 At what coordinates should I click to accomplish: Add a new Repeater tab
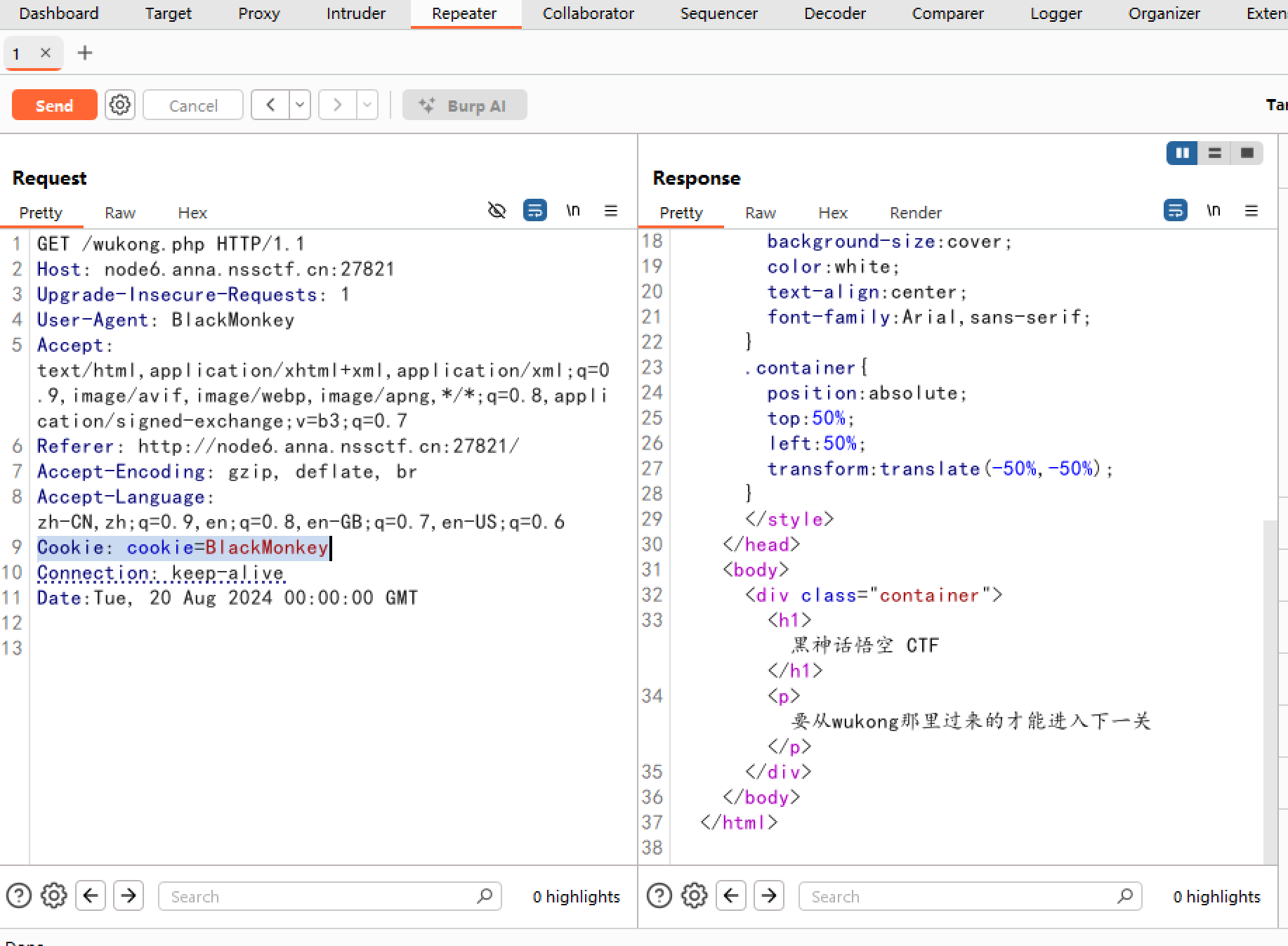[85, 53]
